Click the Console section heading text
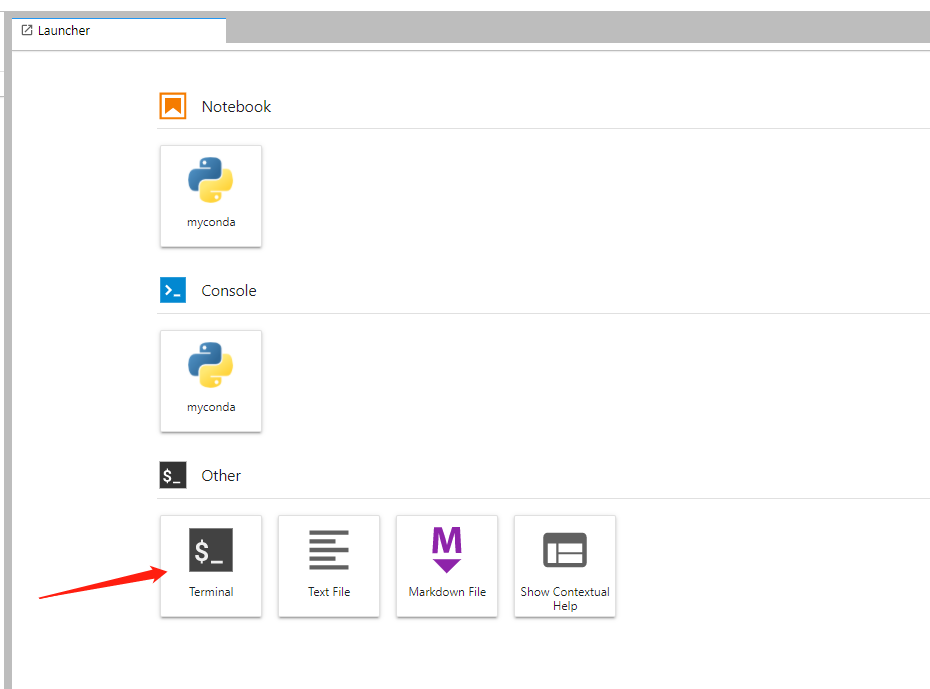 (229, 291)
